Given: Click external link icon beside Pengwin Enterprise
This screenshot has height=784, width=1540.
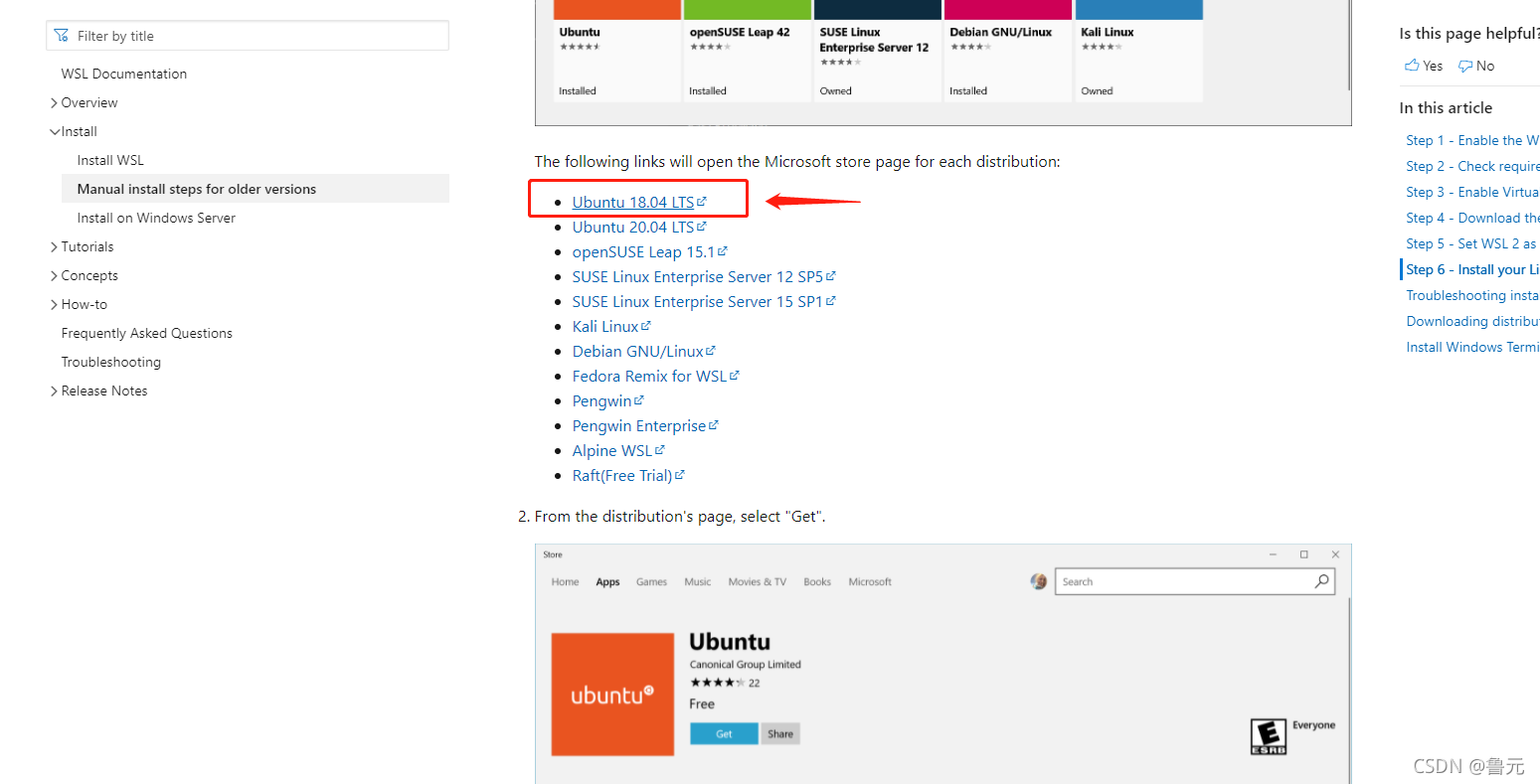Looking at the screenshot, I should pos(714,424).
